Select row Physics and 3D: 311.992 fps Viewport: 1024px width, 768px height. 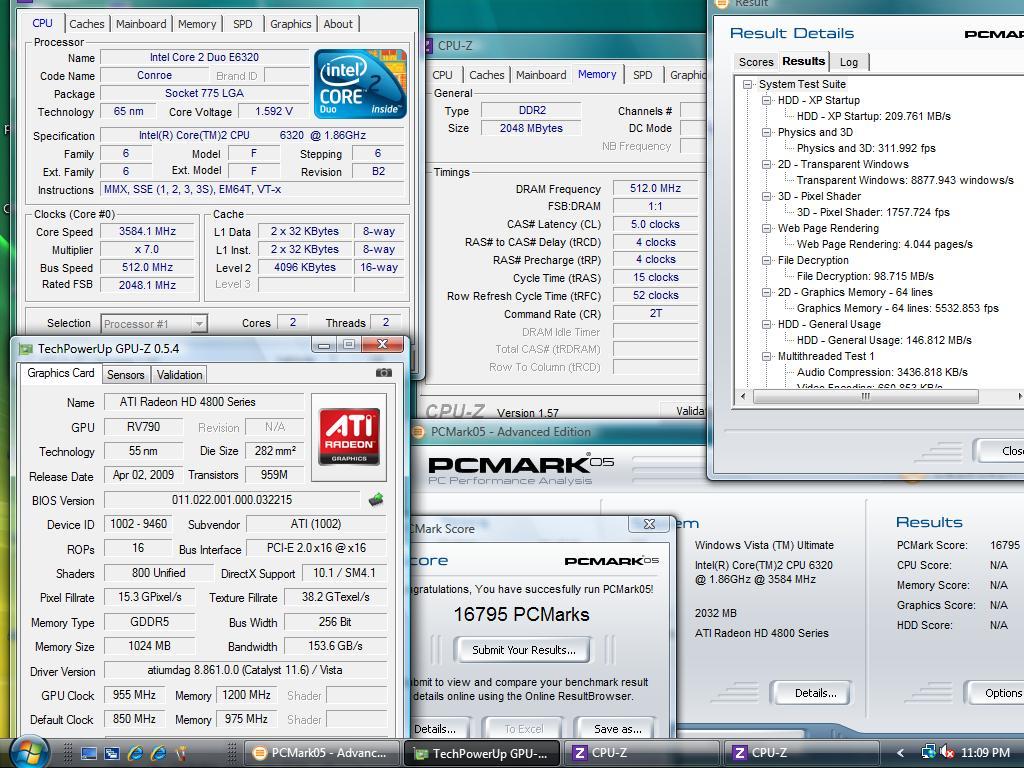pos(866,148)
